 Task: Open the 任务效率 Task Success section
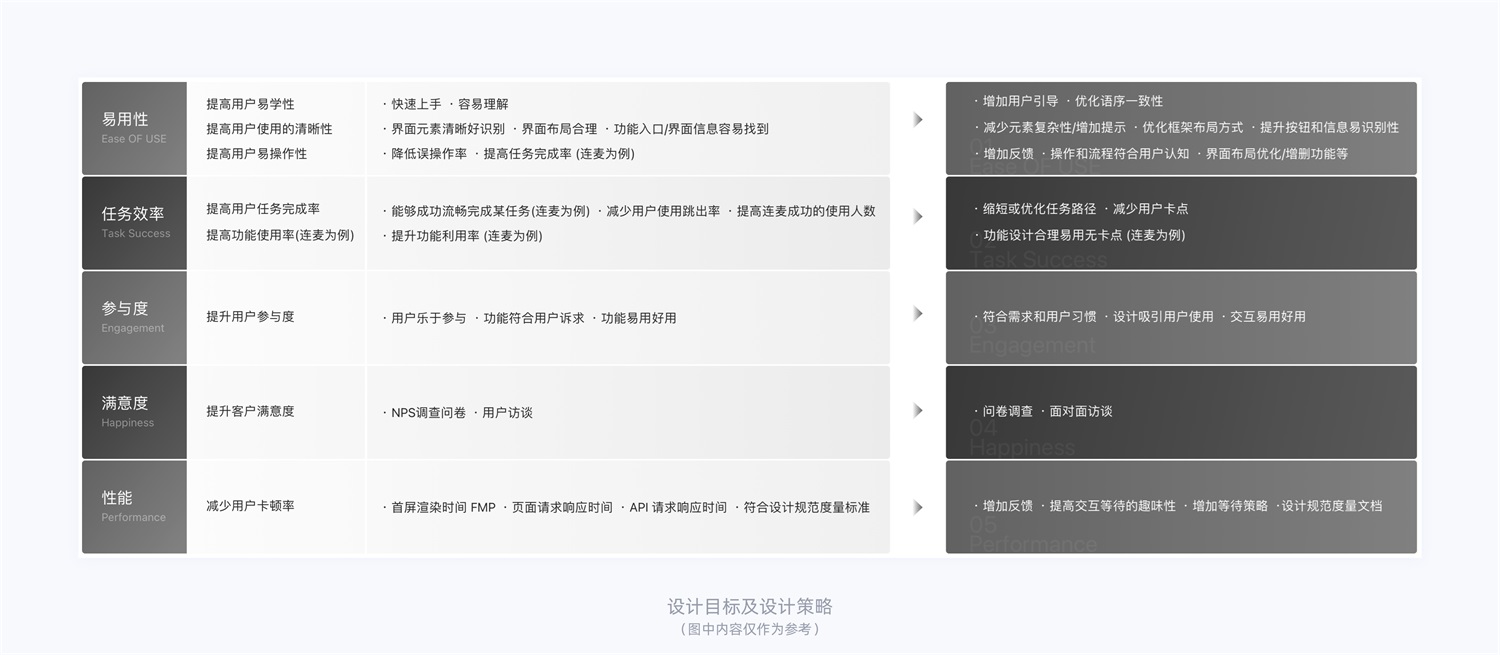[x=133, y=222]
